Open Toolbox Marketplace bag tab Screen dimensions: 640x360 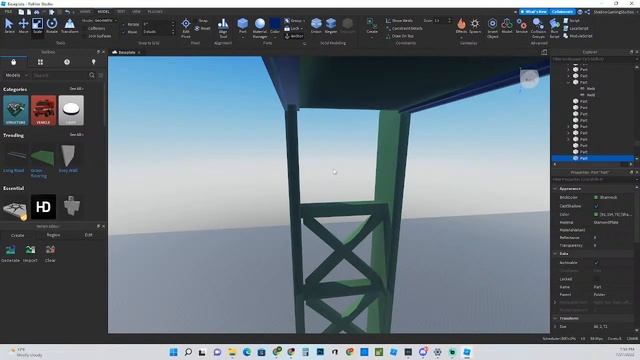(13, 62)
